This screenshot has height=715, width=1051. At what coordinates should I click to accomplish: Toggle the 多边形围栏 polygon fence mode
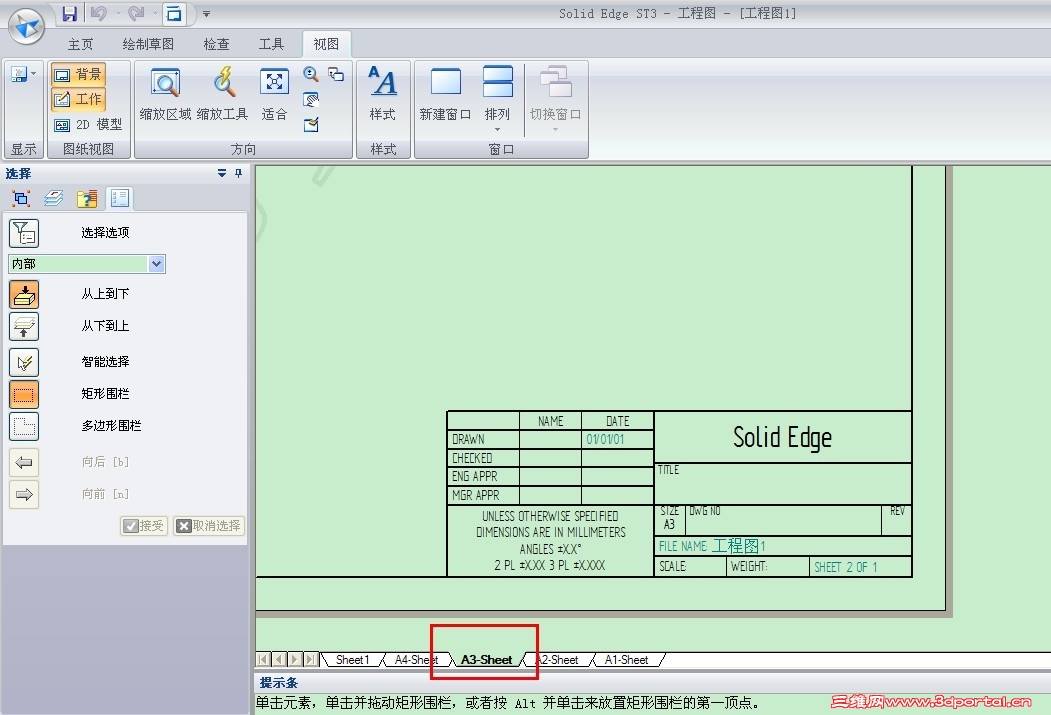(24, 426)
